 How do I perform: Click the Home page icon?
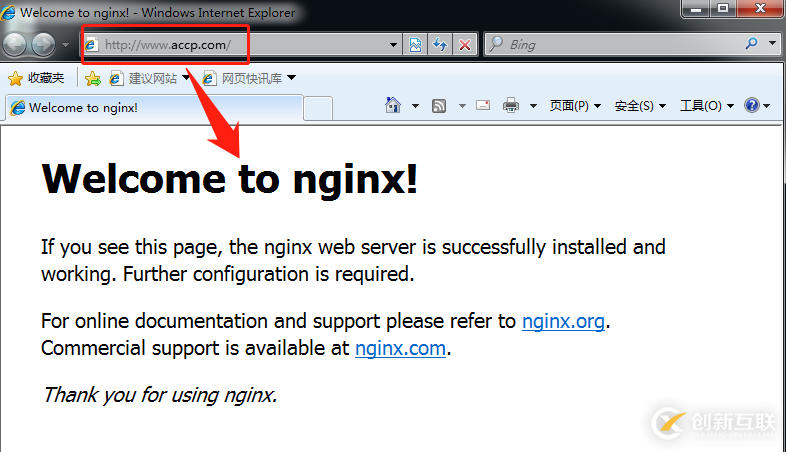pyautogui.click(x=393, y=105)
